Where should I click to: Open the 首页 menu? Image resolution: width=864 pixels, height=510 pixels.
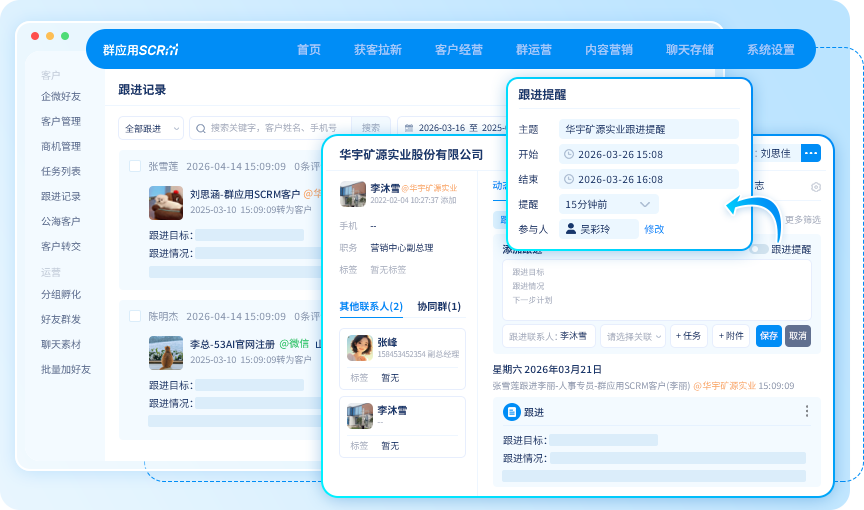pos(309,50)
